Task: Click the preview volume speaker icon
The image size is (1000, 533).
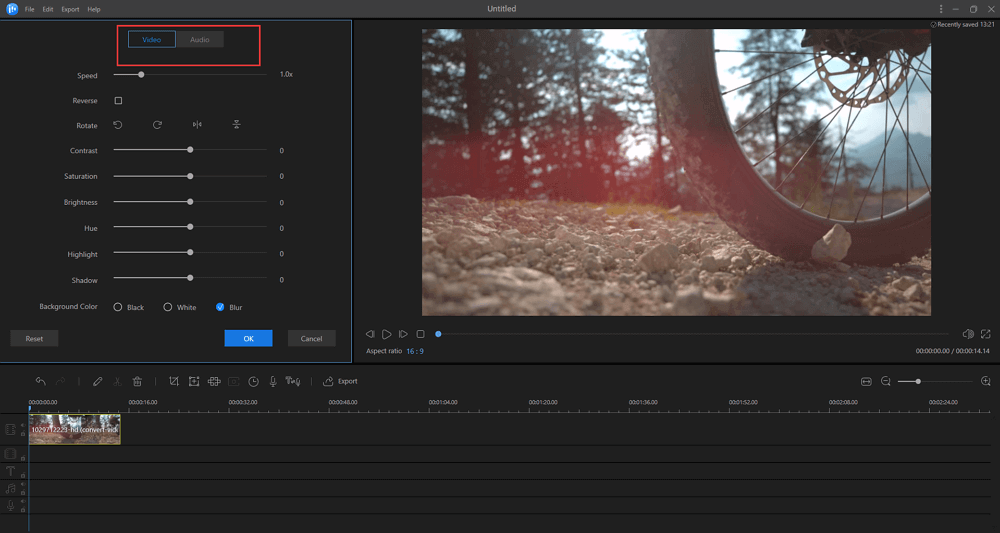Action: click(967, 334)
